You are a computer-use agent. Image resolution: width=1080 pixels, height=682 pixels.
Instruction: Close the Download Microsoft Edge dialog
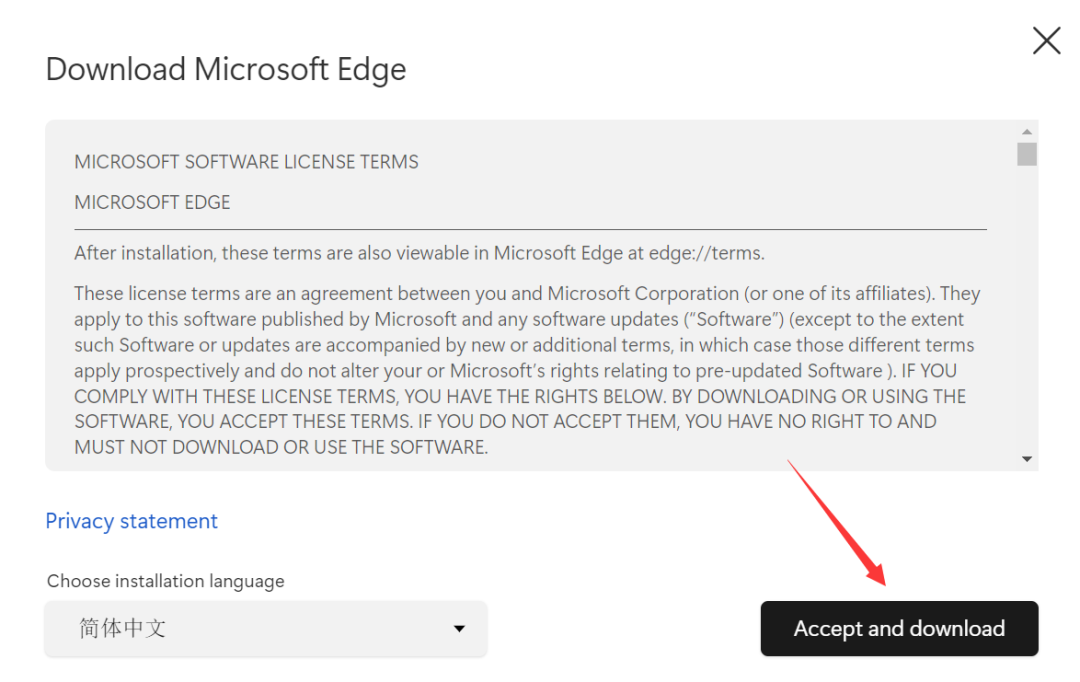1046,41
